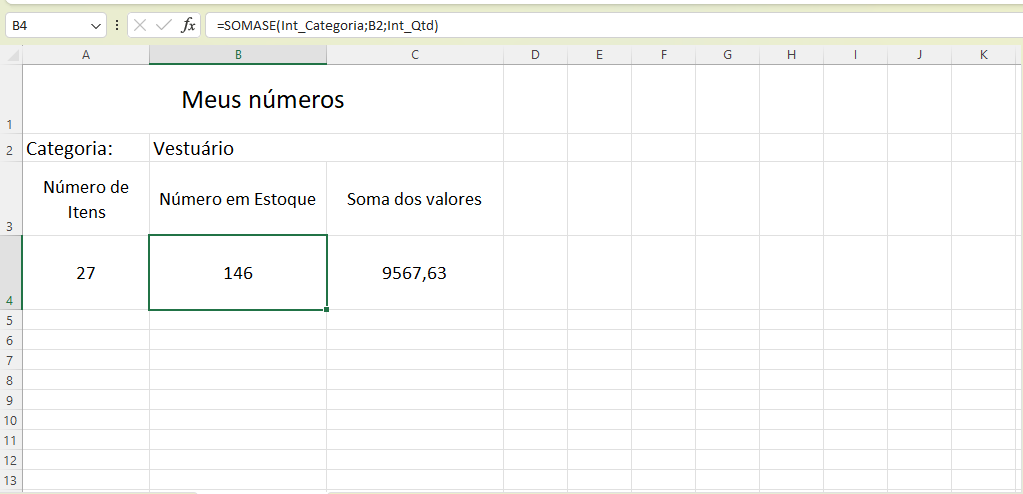Select row 10 header
Screen dimensions: 1023x494
(11, 420)
